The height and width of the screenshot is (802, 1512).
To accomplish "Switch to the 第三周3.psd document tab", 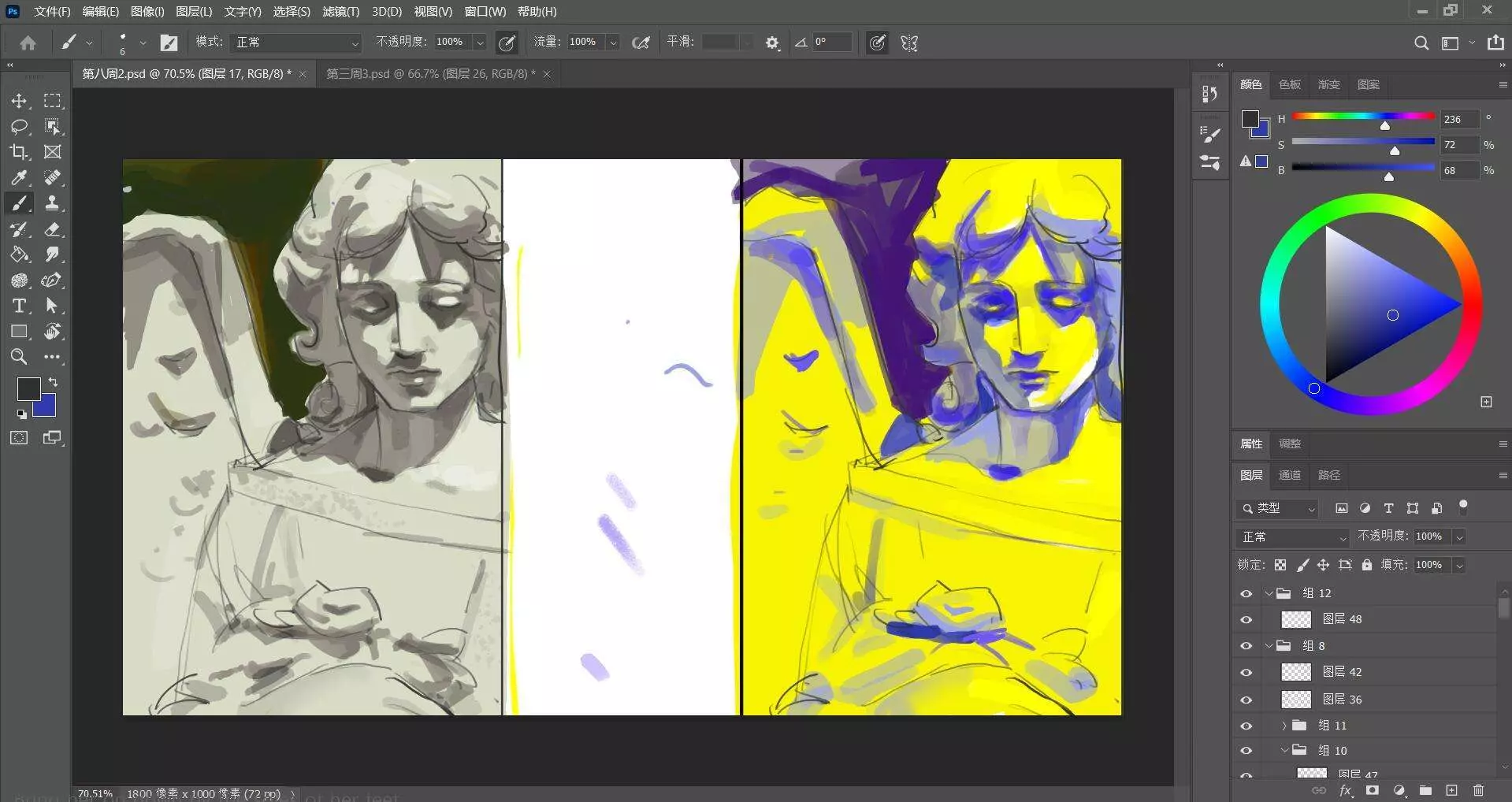I will tap(430, 74).
